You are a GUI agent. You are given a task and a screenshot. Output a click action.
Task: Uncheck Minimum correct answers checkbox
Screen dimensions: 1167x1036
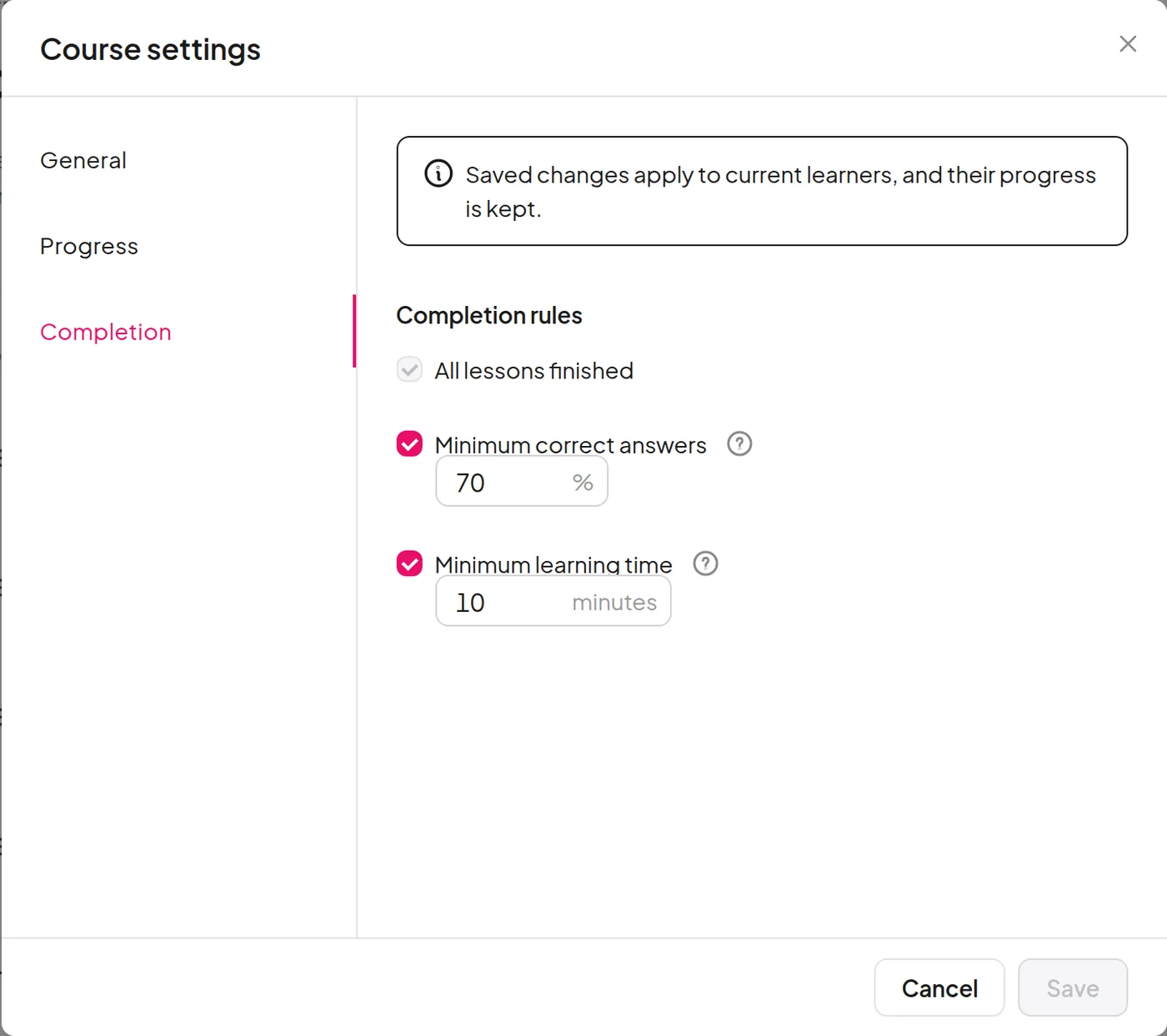[409, 443]
